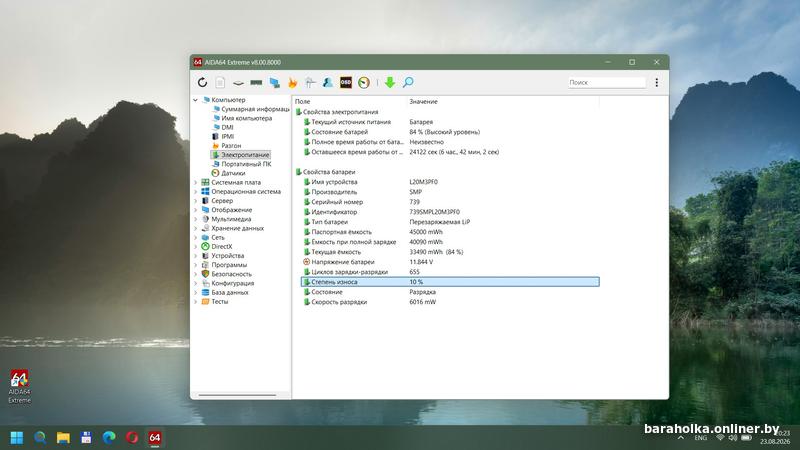This screenshot has width=800, height=450.
Task: Click the blue monitors diagnostics toolbar icon
Action: 274,82
